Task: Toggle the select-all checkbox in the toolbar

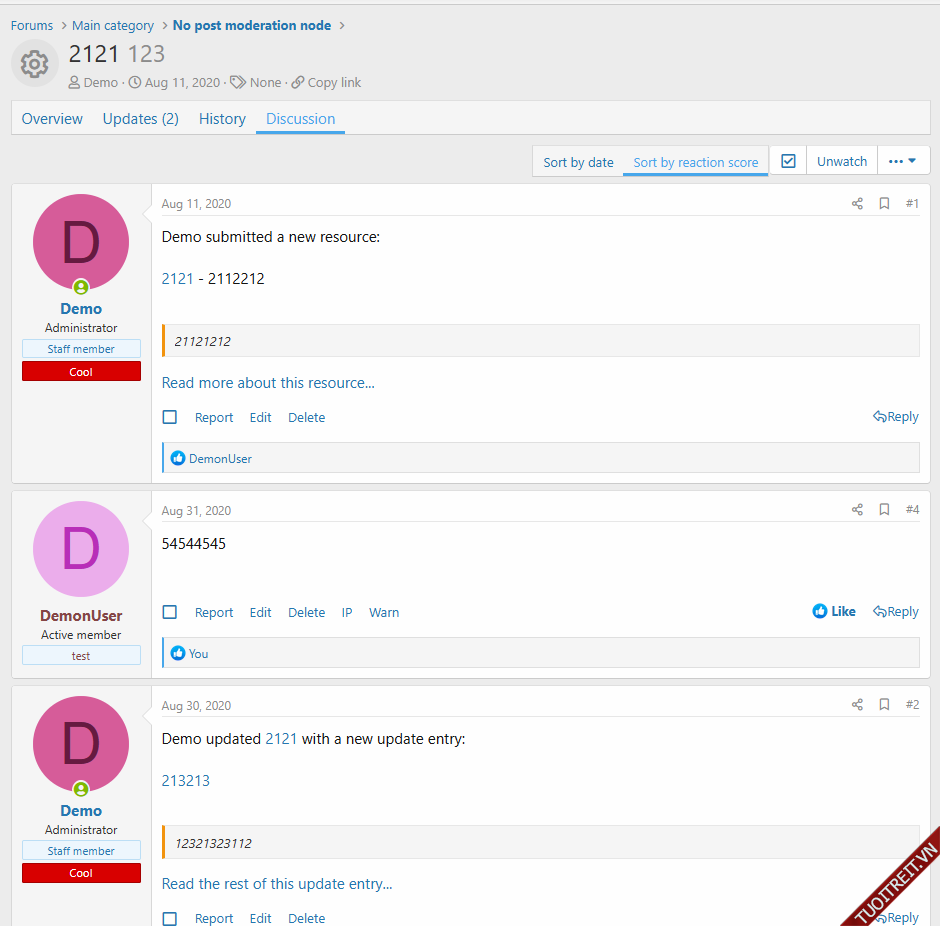Action: pos(788,161)
